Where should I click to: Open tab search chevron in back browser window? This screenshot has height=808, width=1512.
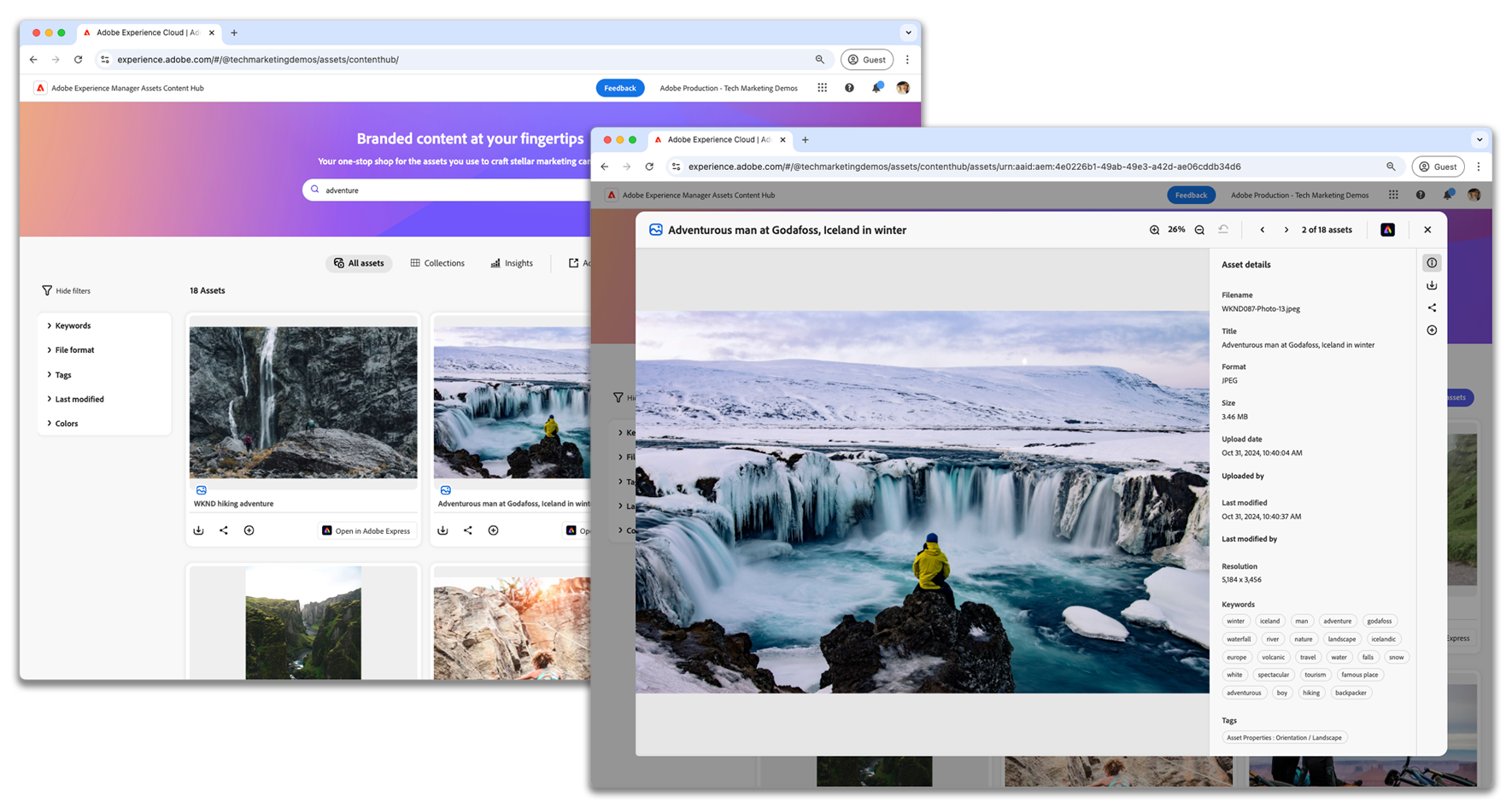click(x=908, y=32)
